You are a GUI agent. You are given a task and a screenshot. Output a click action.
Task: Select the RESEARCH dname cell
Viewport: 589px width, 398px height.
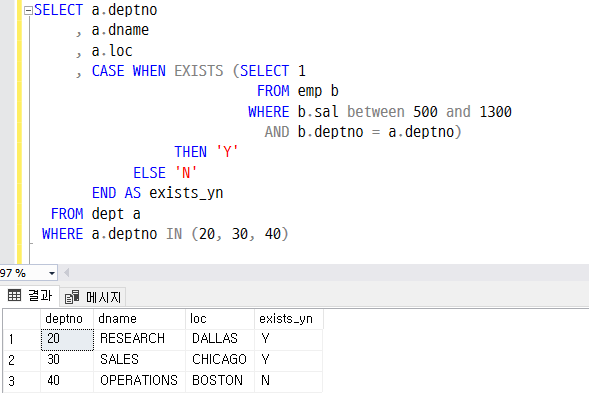tap(139, 339)
